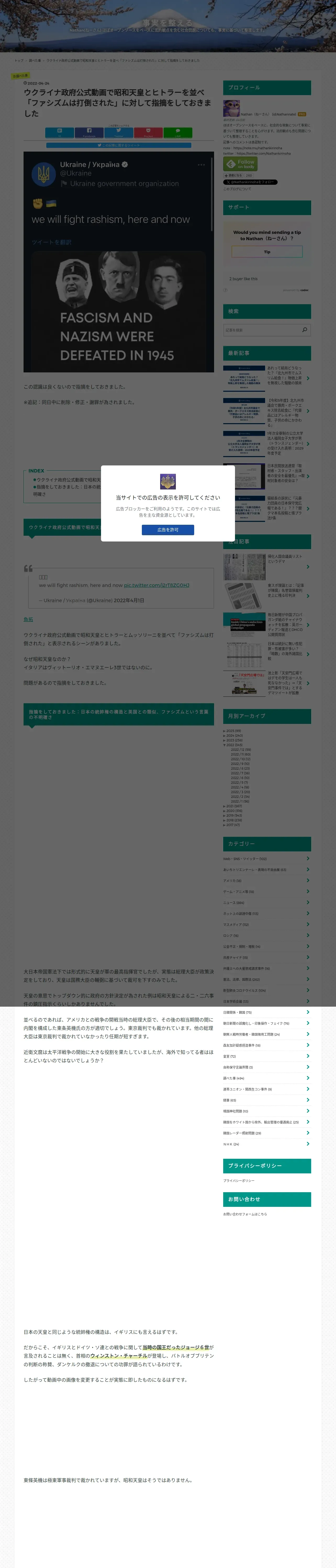Open the Follow on Feedly button

pyautogui.click(x=240, y=164)
